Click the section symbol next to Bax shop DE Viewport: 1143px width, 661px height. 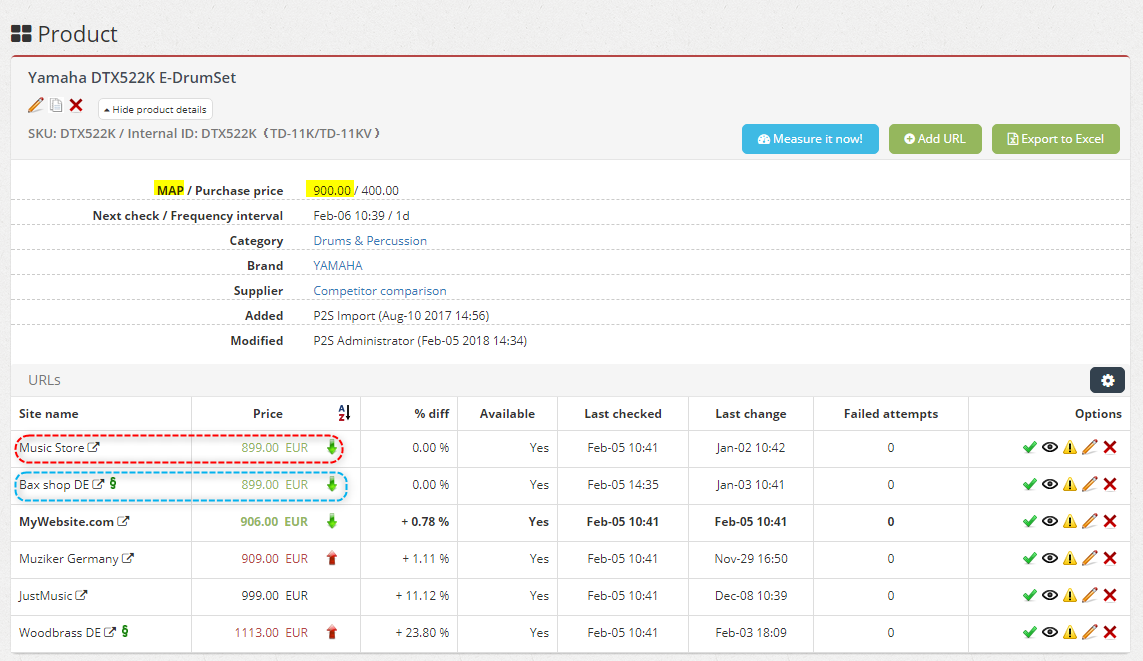tap(113, 484)
